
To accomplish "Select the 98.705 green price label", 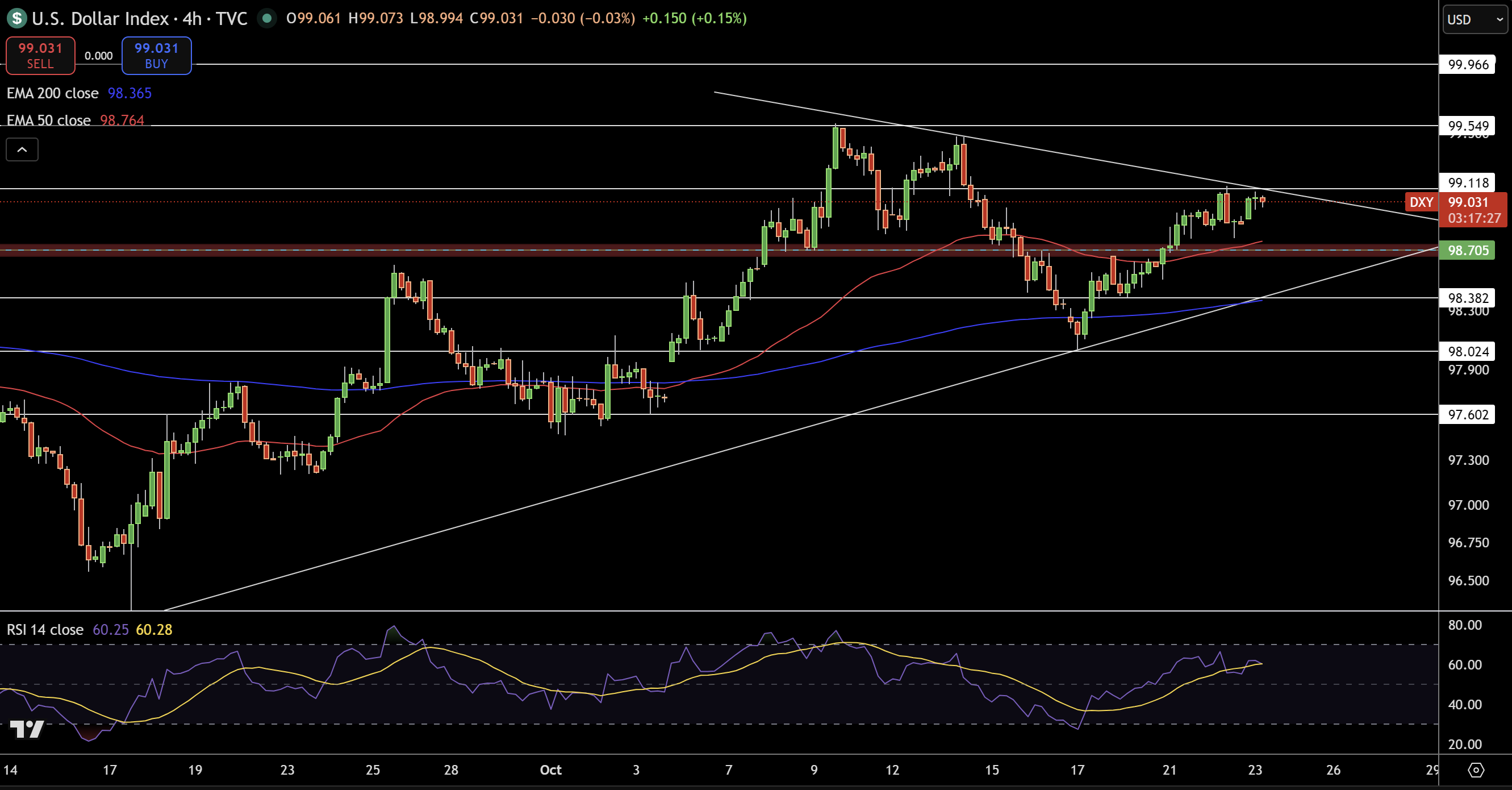I will click(1467, 250).
